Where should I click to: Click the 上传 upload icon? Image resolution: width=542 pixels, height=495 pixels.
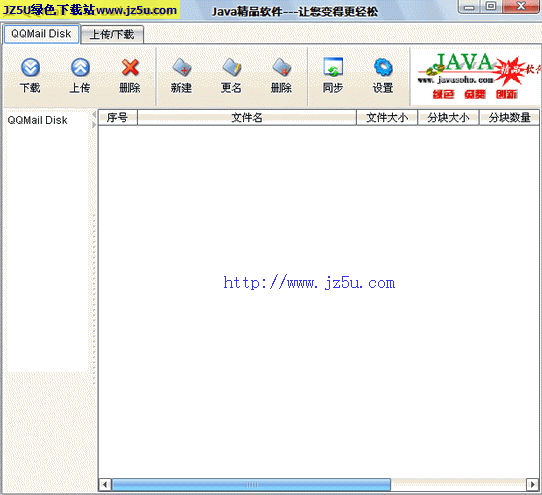80,67
